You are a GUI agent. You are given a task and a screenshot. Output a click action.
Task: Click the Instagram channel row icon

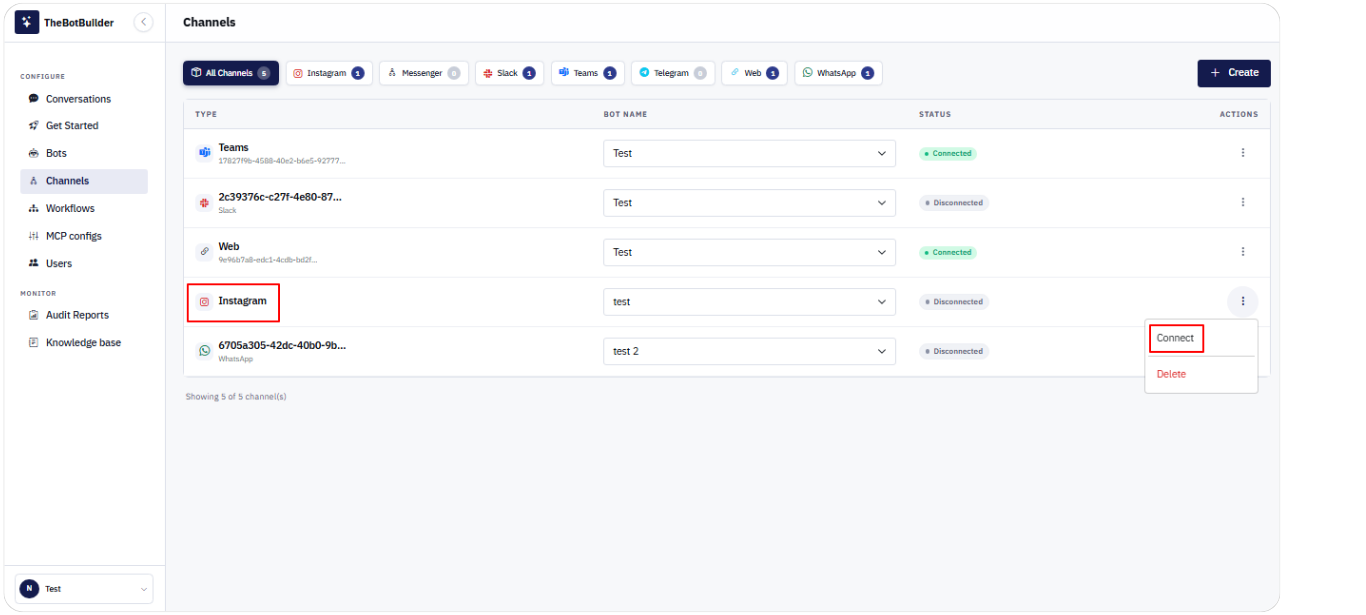click(205, 301)
